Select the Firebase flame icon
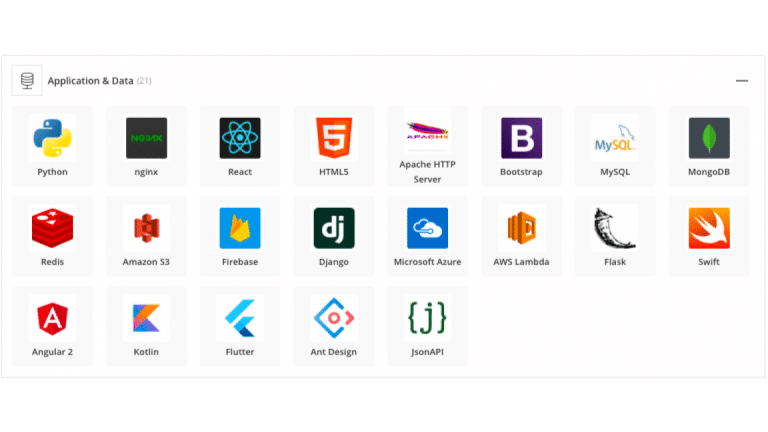Screen dimensions: 768x432 [240, 228]
